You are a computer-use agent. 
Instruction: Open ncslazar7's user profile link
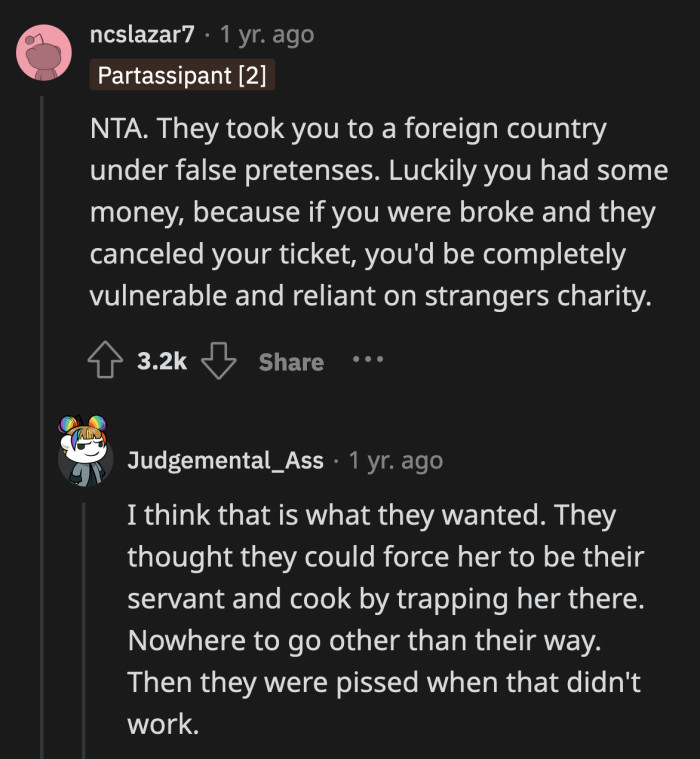click(x=140, y=35)
